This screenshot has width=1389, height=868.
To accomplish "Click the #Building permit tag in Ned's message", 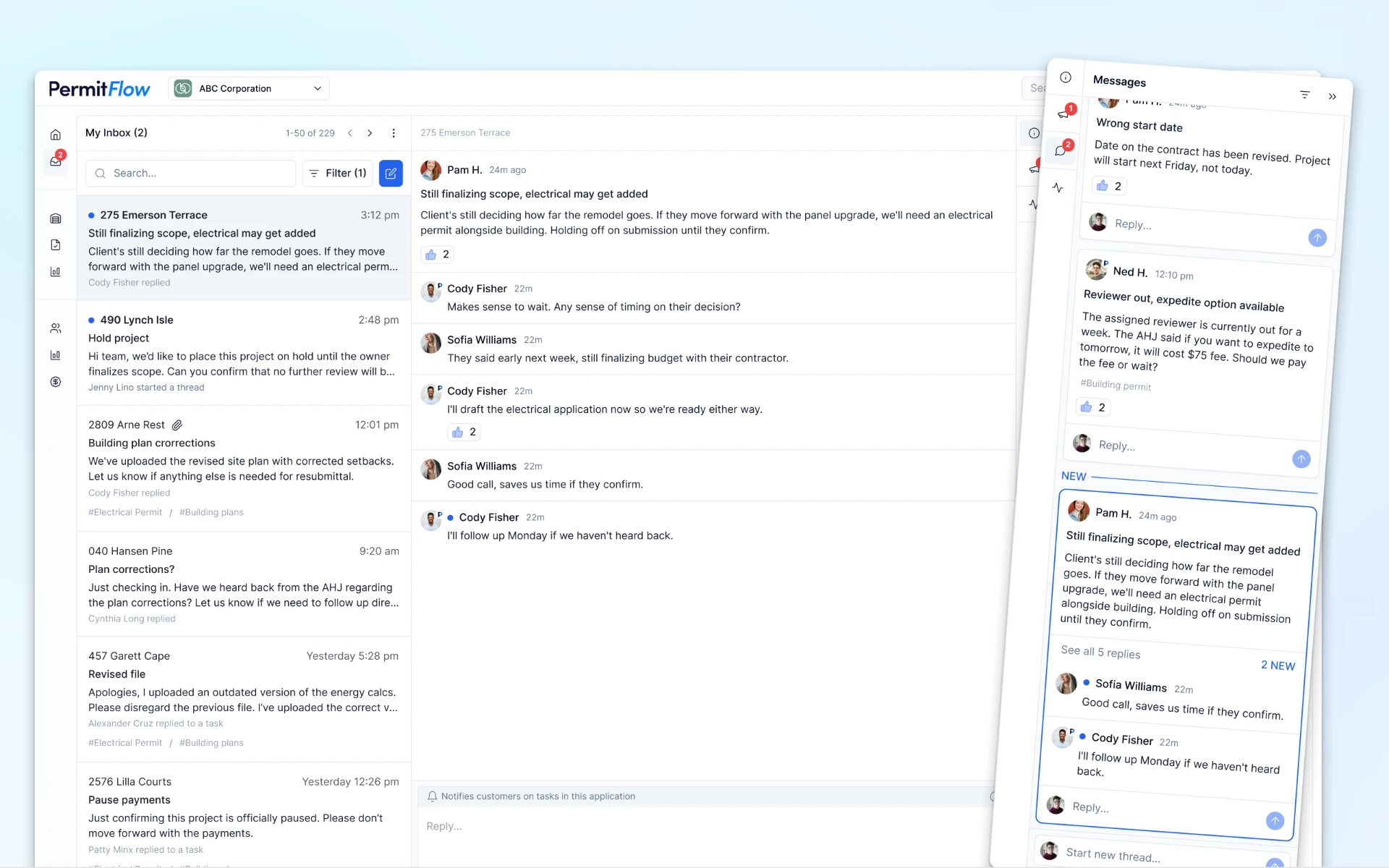I will [x=1116, y=385].
